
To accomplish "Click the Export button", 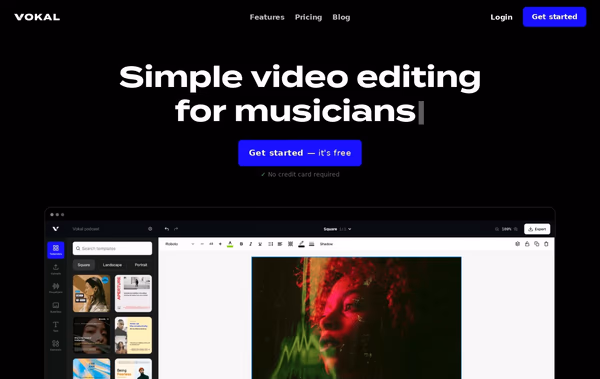I will point(537,229).
